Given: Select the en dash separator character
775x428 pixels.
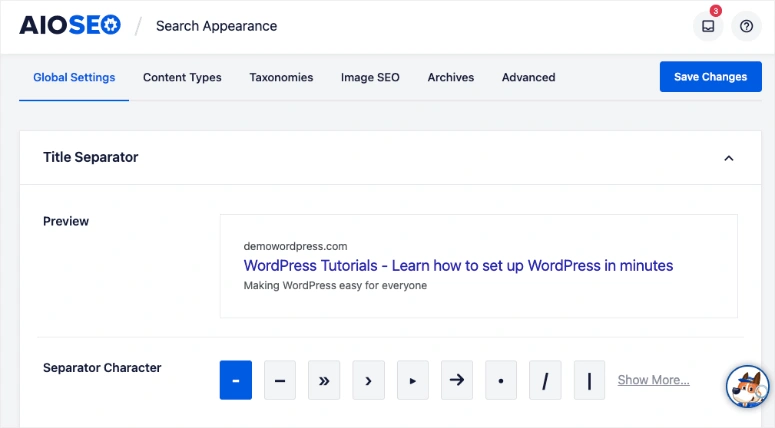Looking at the screenshot, I should [280, 380].
